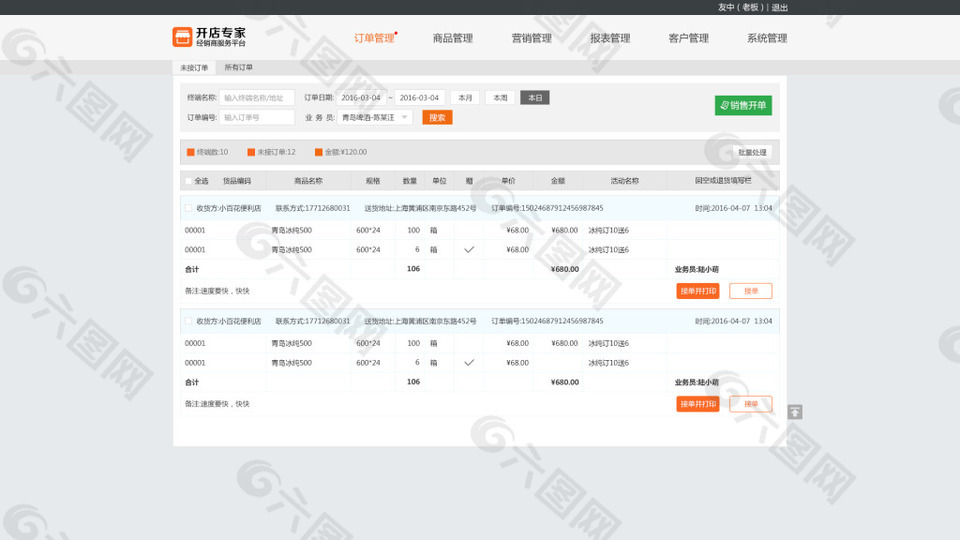
Task: Click the first order's 送货地址 text
Action: [x=421, y=208]
